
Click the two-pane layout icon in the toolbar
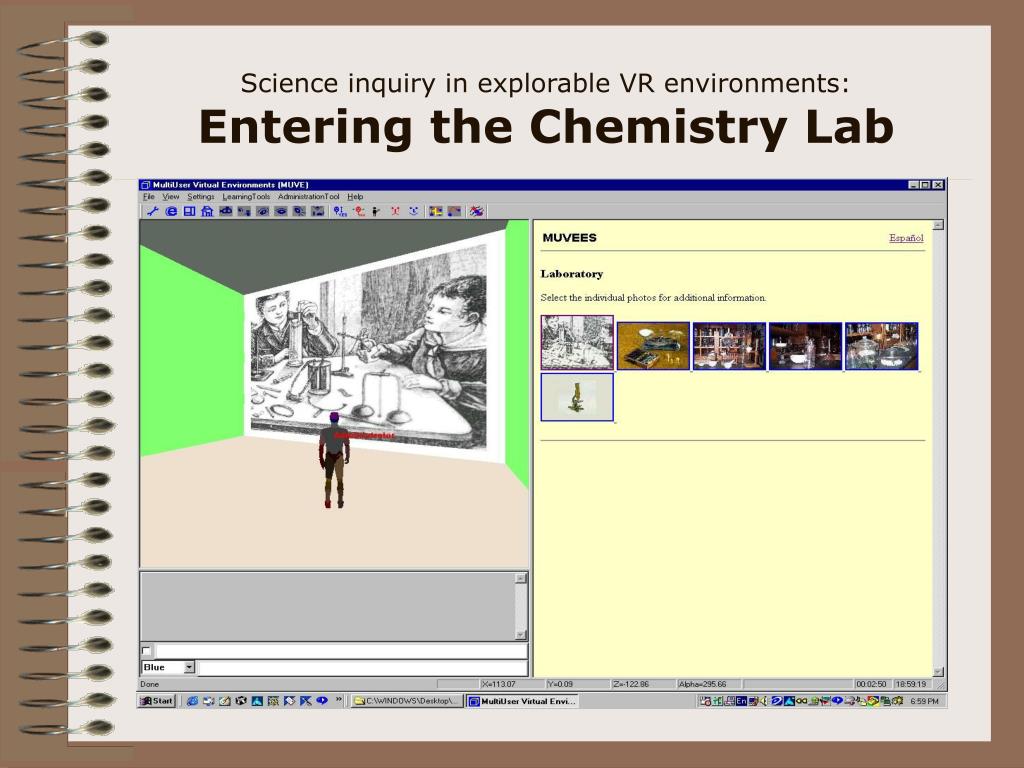pos(189,211)
